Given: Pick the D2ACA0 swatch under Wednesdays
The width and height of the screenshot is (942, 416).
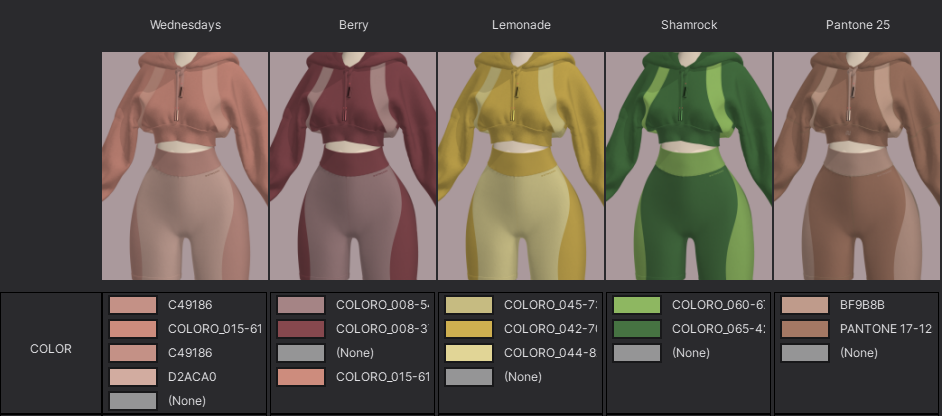Looking at the screenshot, I should coord(133,377).
